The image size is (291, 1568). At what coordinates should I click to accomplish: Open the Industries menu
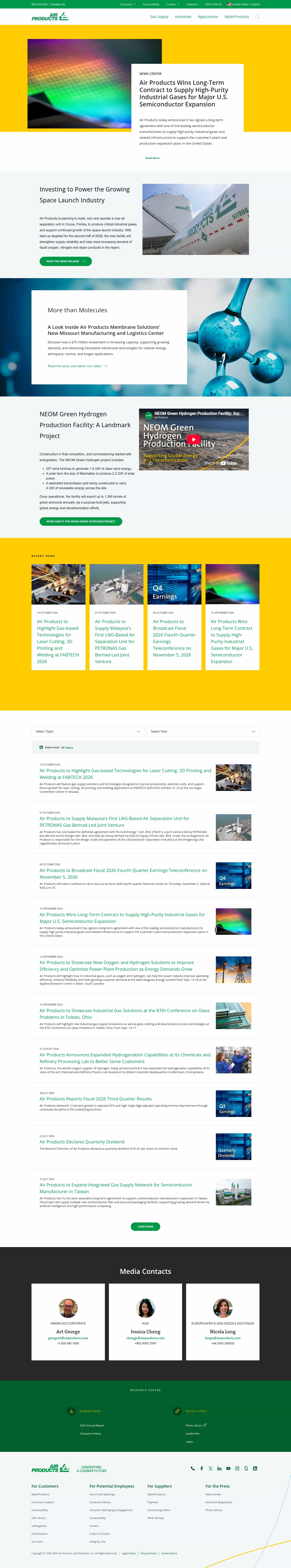183,16
